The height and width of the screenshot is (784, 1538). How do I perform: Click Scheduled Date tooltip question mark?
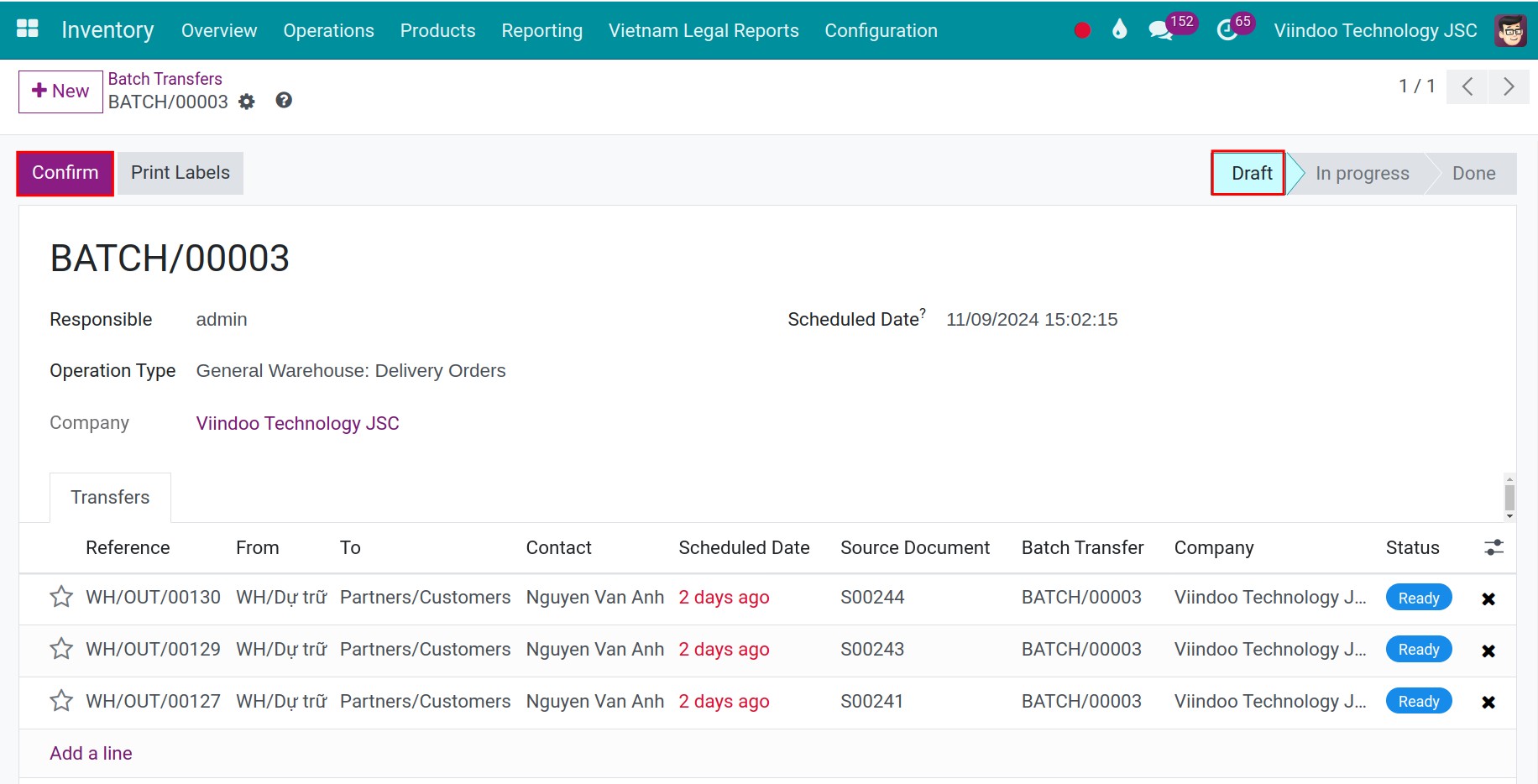click(x=922, y=312)
